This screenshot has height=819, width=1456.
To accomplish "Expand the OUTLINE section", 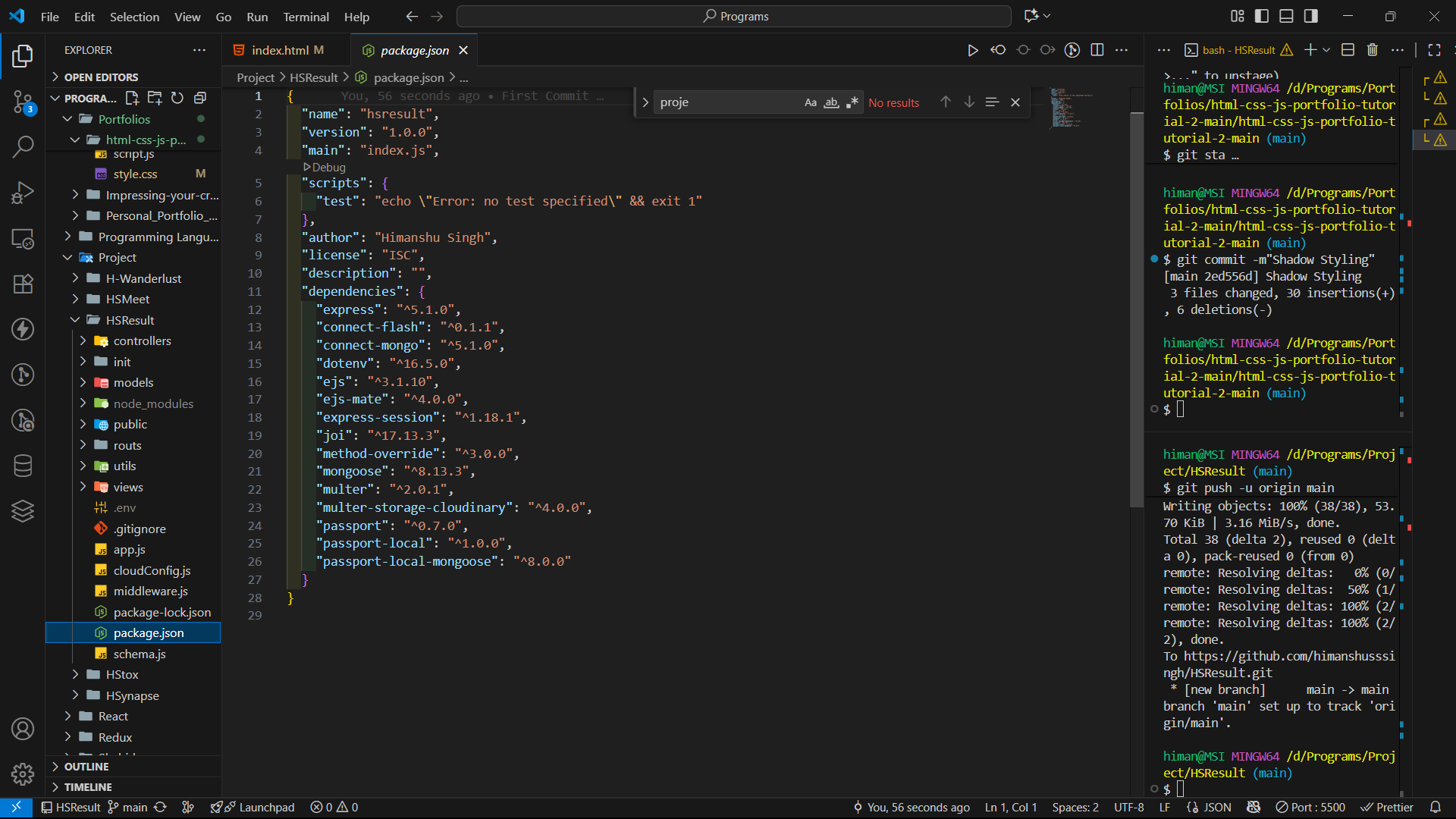I will [x=86, y=767].
